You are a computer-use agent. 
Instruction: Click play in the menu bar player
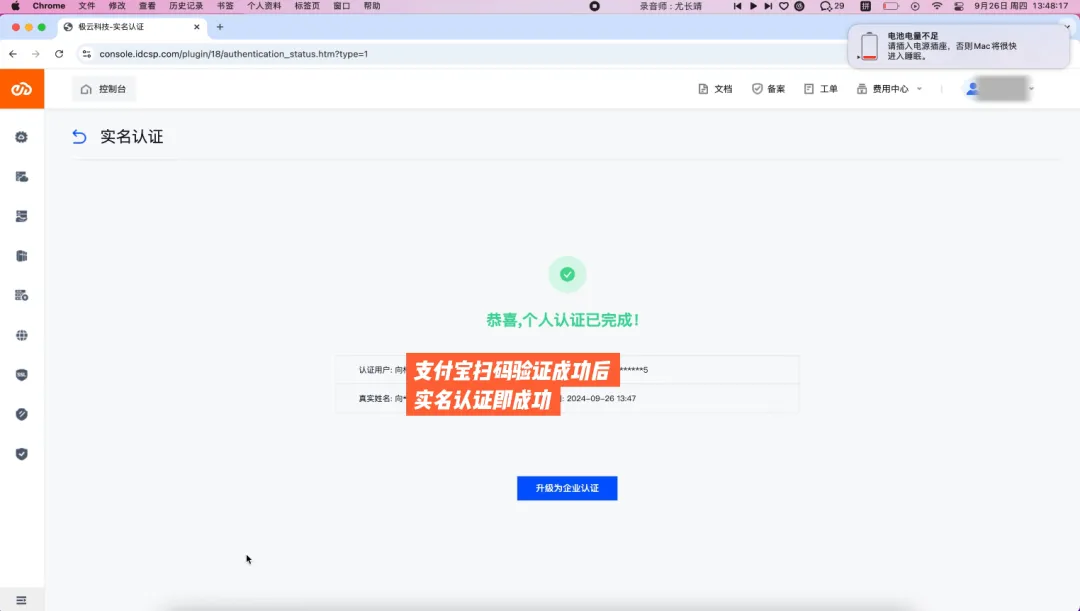click(x=753, y=6)
